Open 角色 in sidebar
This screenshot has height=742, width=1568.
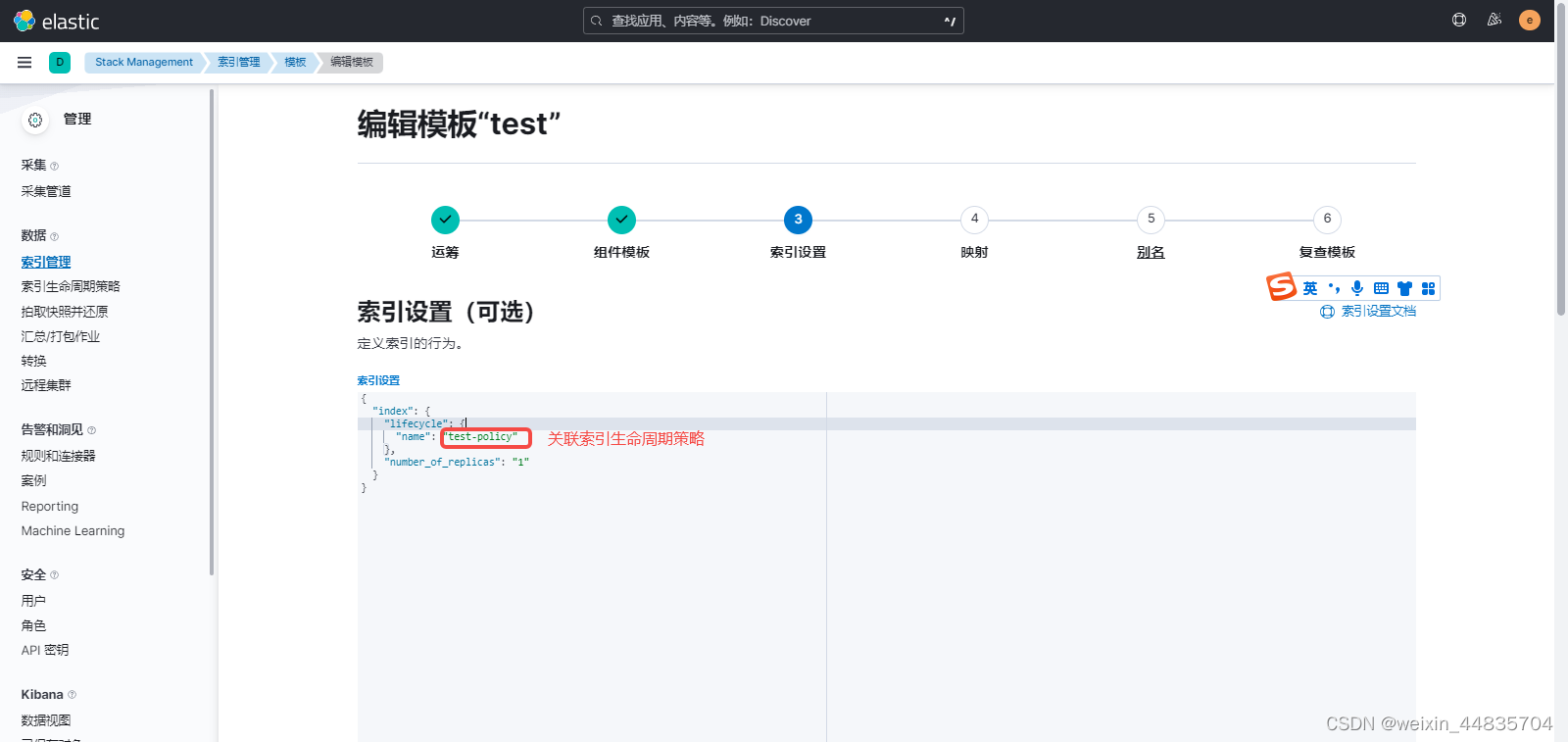pyautogui.click(x=34, y=625)
